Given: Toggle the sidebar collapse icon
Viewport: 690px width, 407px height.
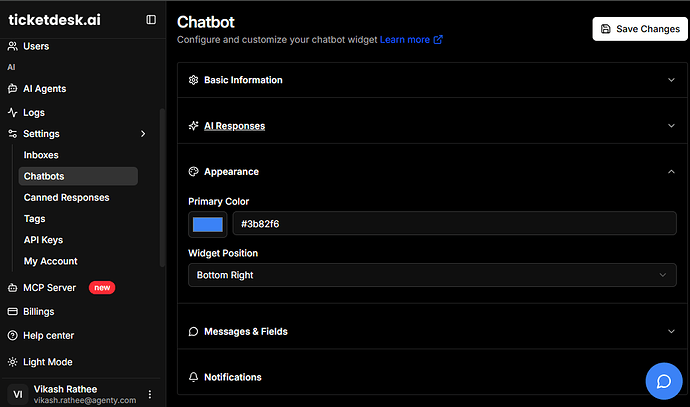Looking at the screenshot, I should pos(151,20).
